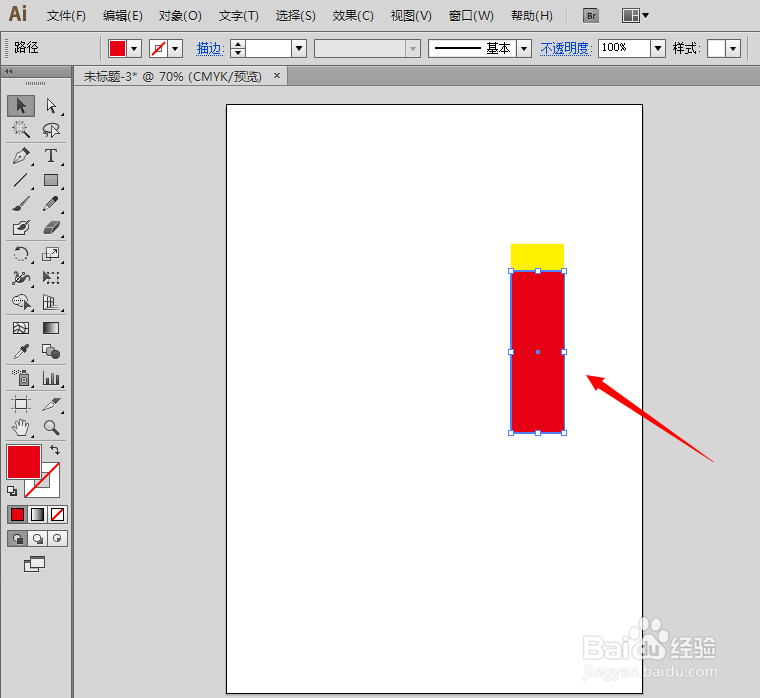
Task: Collapse the tools panel with double arrows
Action: (x=8, y=72)
